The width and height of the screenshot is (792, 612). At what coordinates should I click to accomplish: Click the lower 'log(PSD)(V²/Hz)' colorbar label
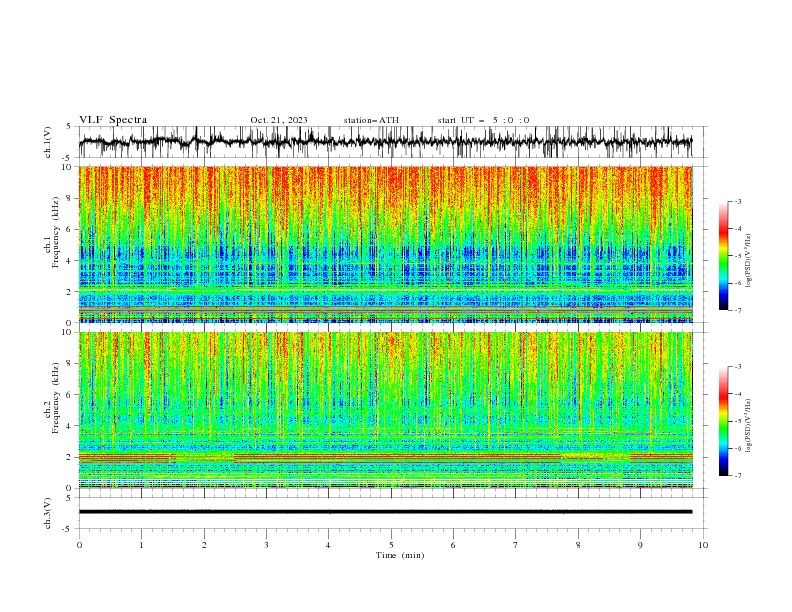pos(749,425)
